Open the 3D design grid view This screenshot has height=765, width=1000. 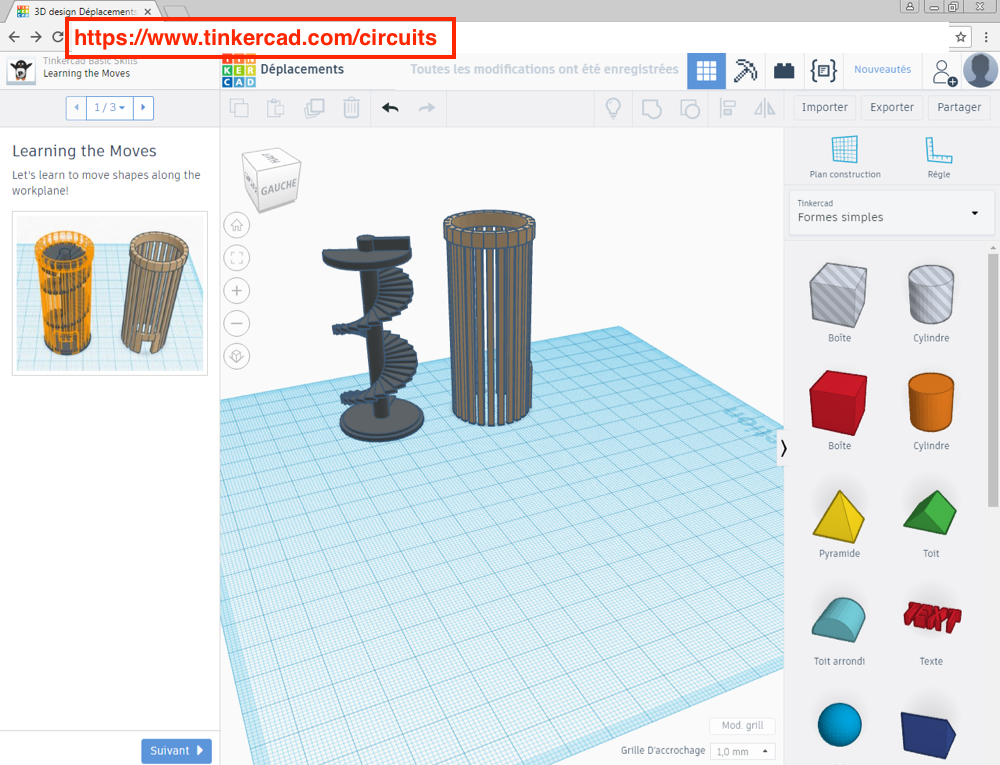coord(706,71)
